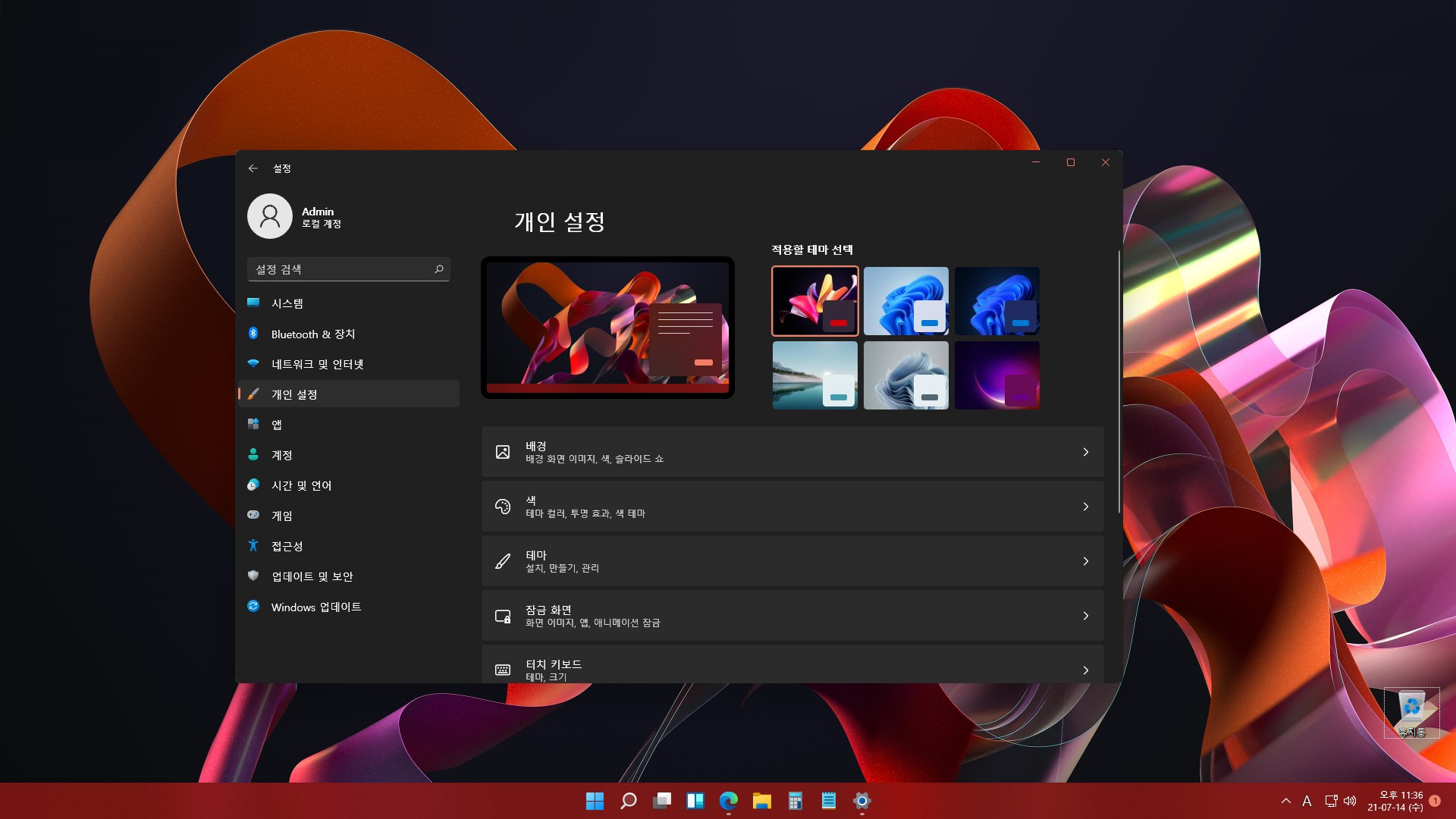Image resolution: width=1456 pixels, height=819 pixels.
Task: Open Widgets from the taskbar
Action: (695, 801)
